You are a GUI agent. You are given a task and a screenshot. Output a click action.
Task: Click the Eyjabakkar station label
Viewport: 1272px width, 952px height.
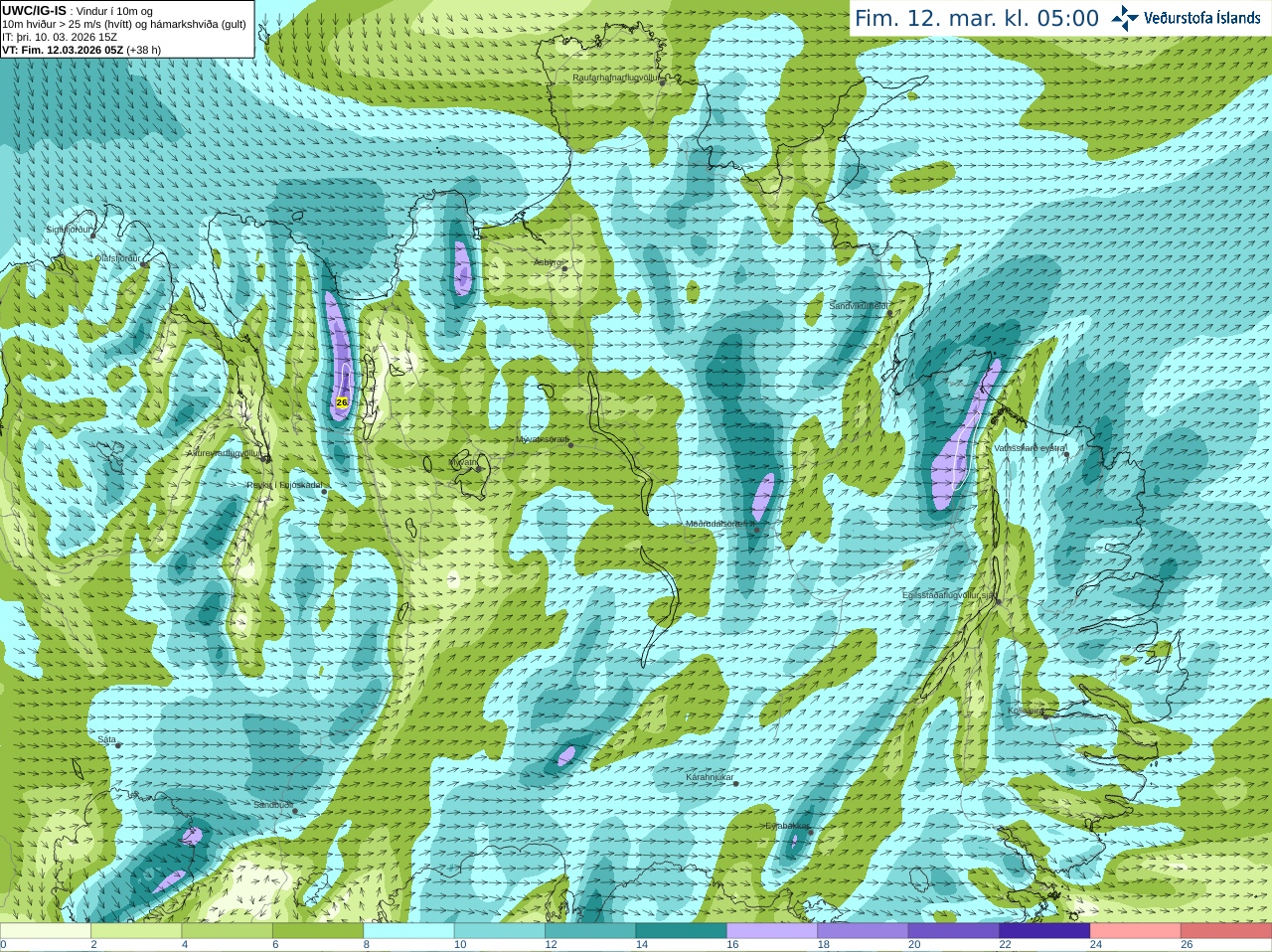coord(787,825)
